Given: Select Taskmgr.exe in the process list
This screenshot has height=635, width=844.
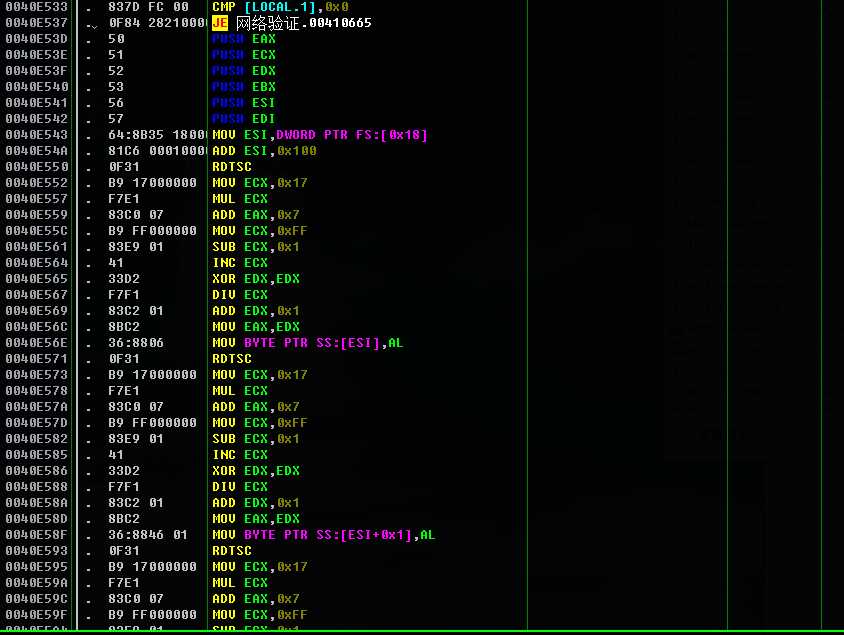Looking at the screenshot, I should [x=726, y=243].
